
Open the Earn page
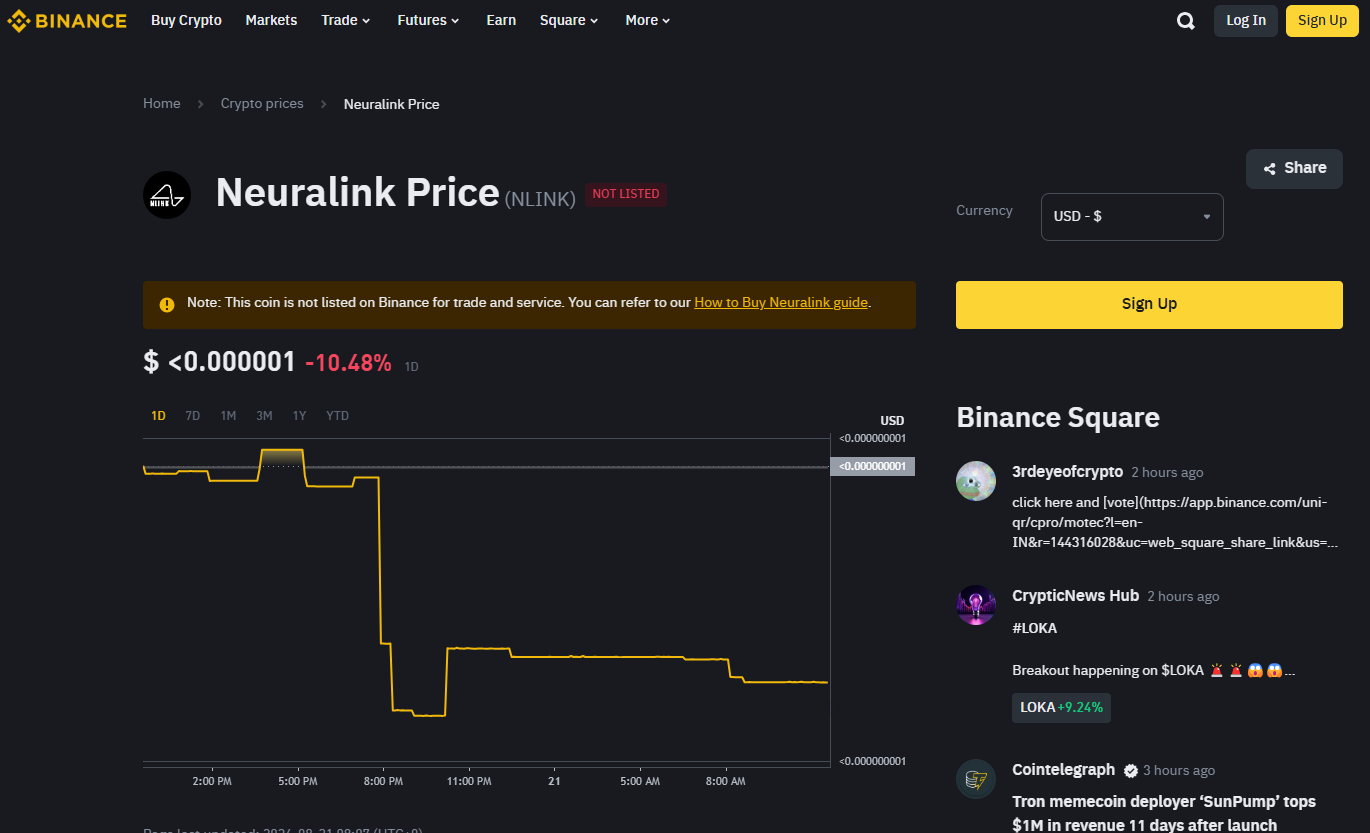tap(501, 20)
